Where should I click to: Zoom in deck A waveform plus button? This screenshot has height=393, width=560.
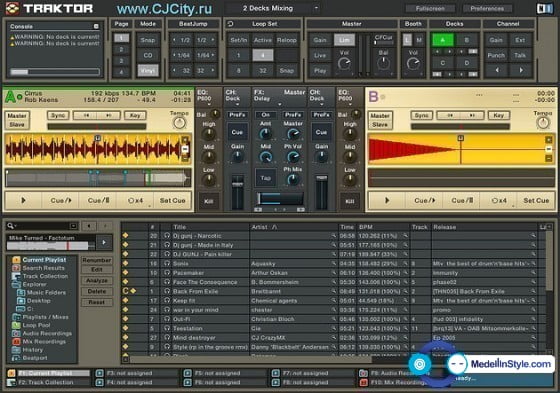[185, 140]
